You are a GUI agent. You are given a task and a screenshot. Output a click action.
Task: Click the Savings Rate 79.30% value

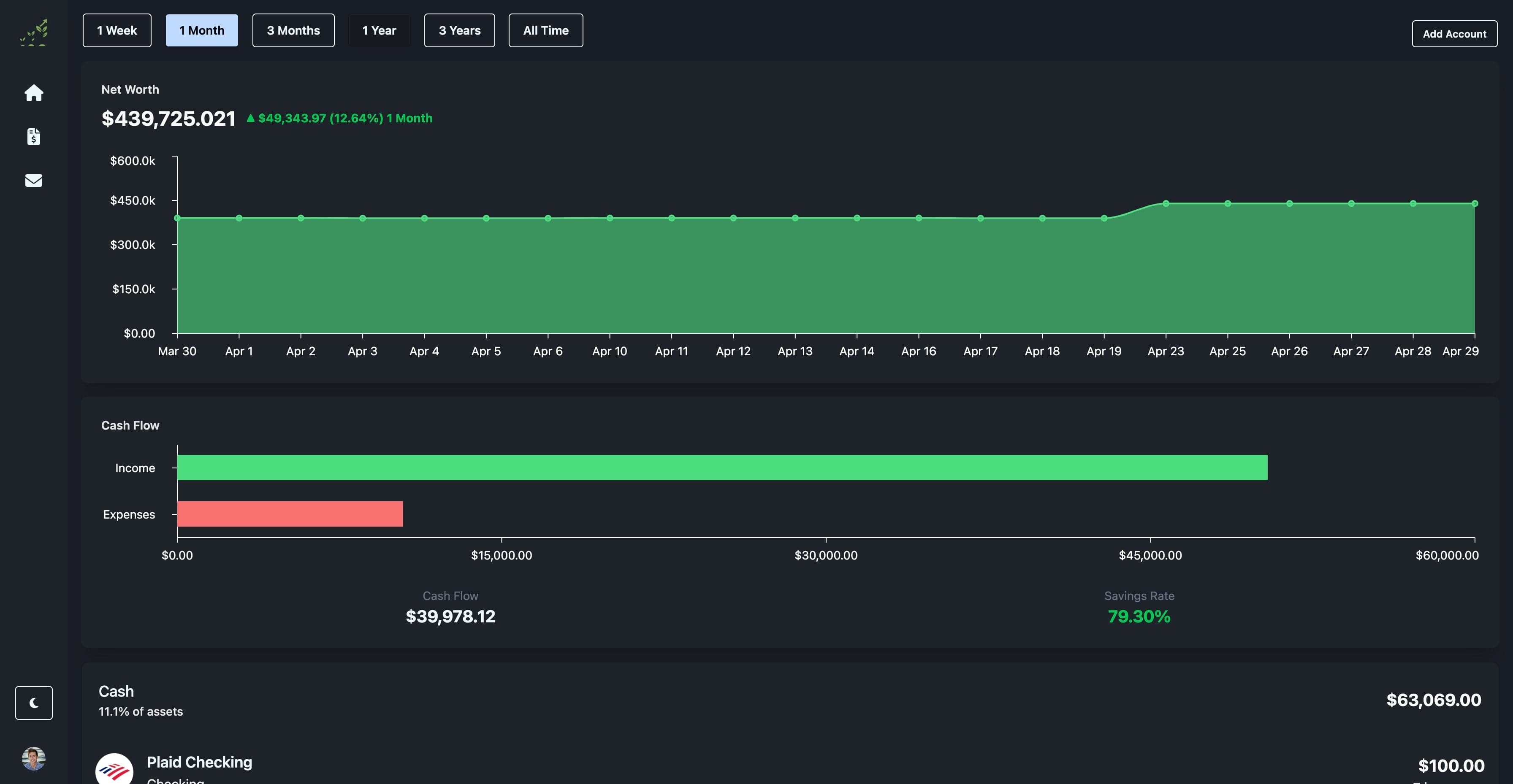tap(1139, 616)
